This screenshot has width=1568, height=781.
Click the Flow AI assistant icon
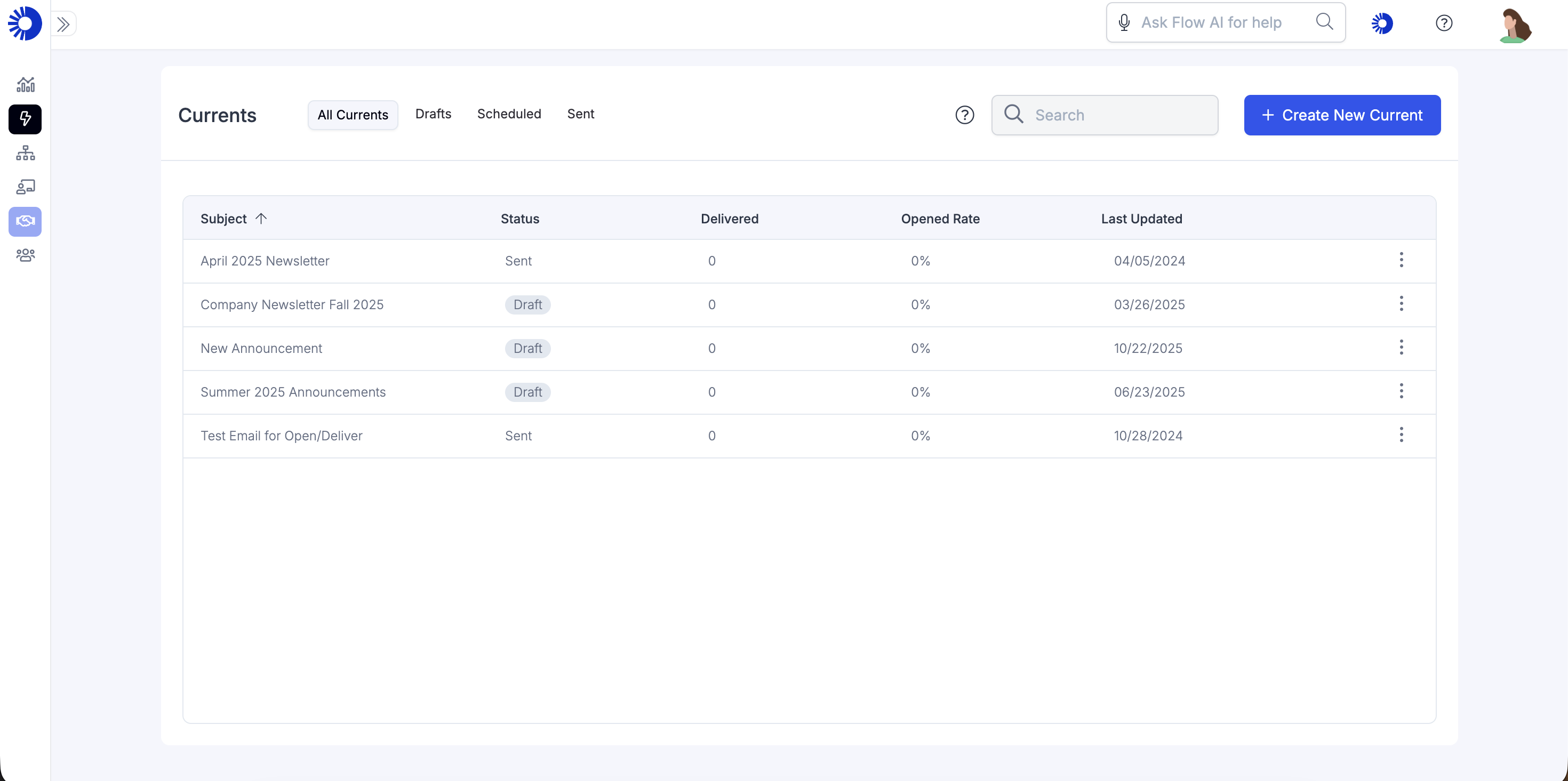(x=1382, y=23)
